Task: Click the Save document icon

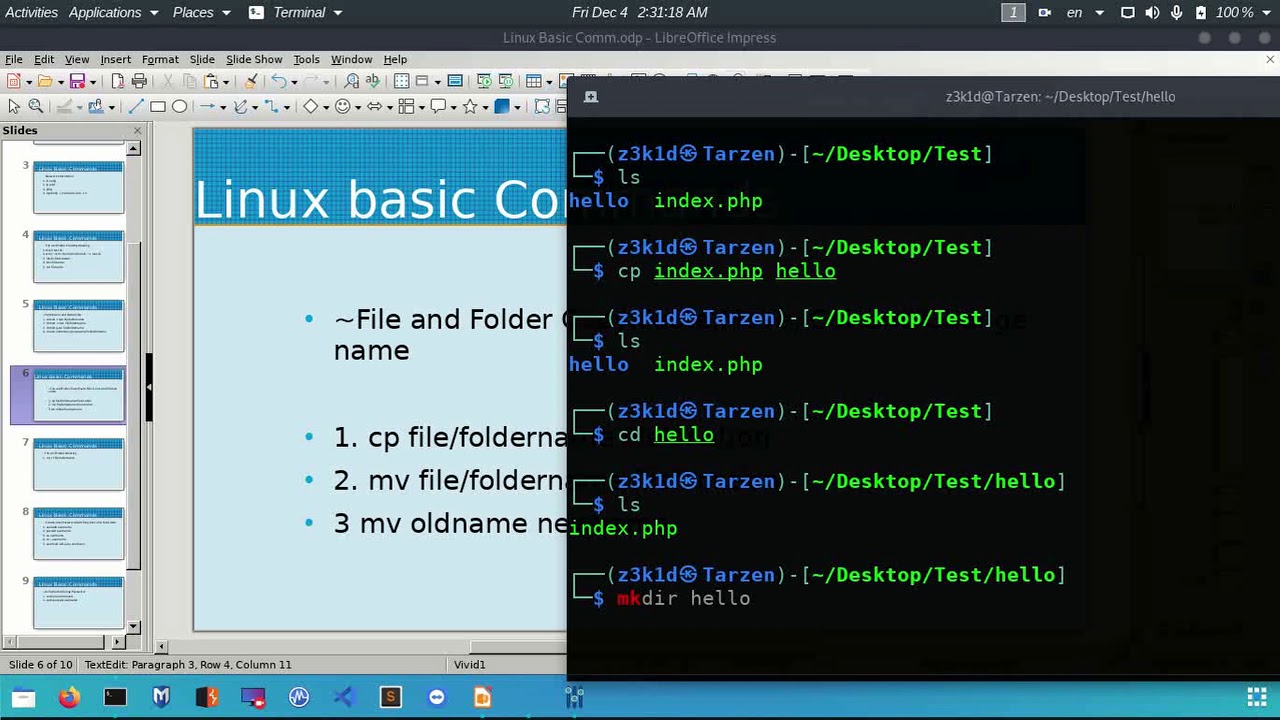Action: [x=77, y=81]
